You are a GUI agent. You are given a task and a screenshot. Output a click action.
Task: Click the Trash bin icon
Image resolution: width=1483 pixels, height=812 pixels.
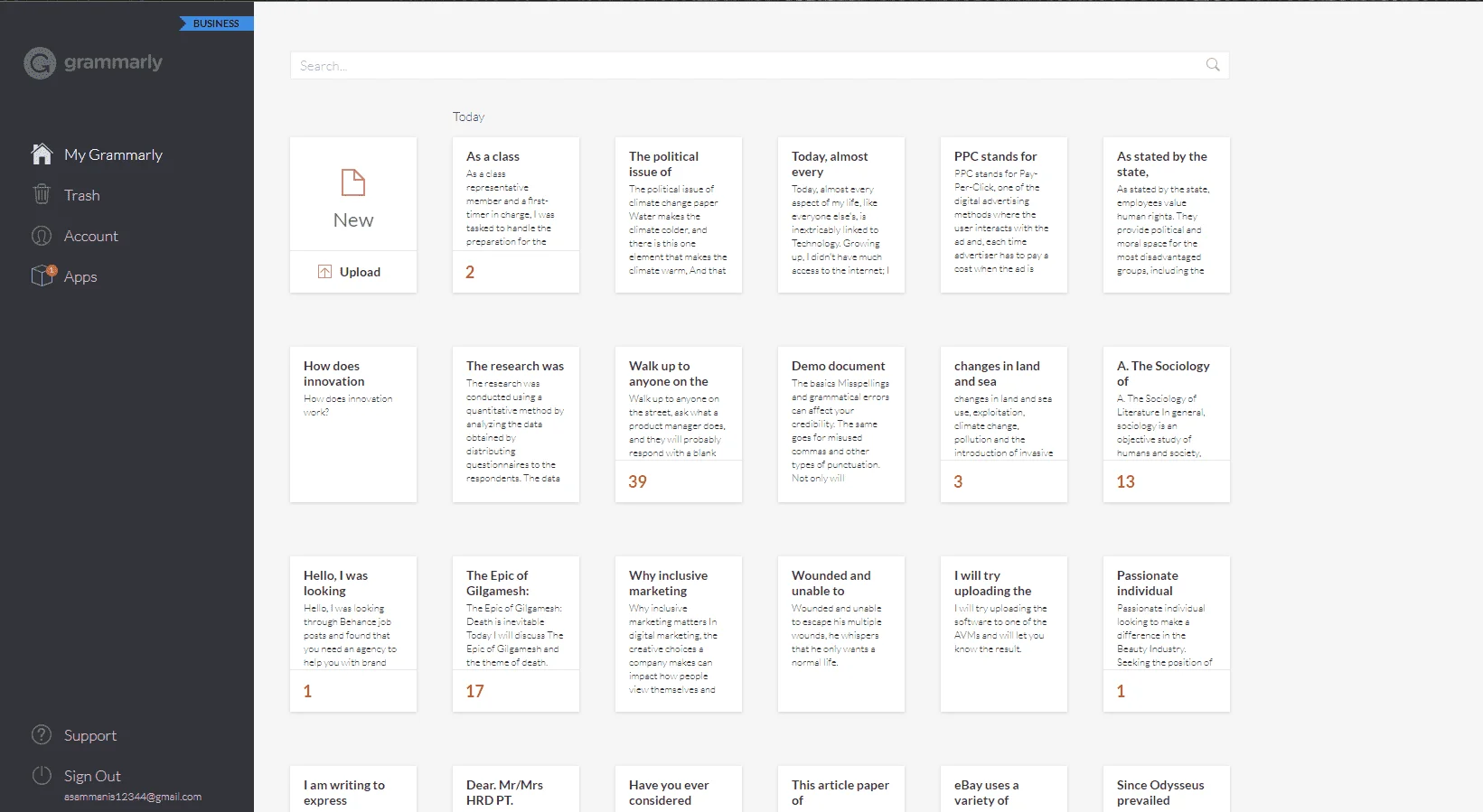42,194
